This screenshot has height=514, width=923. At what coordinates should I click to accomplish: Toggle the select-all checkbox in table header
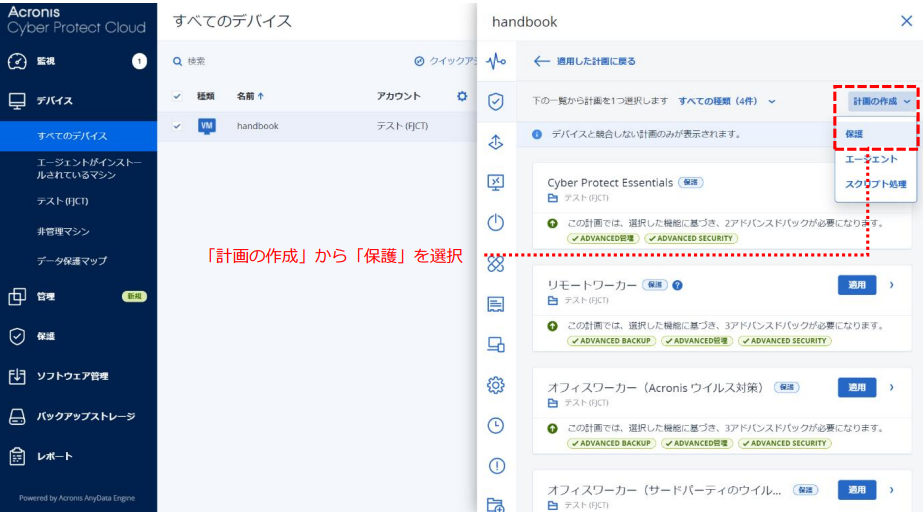pos(177,96)
